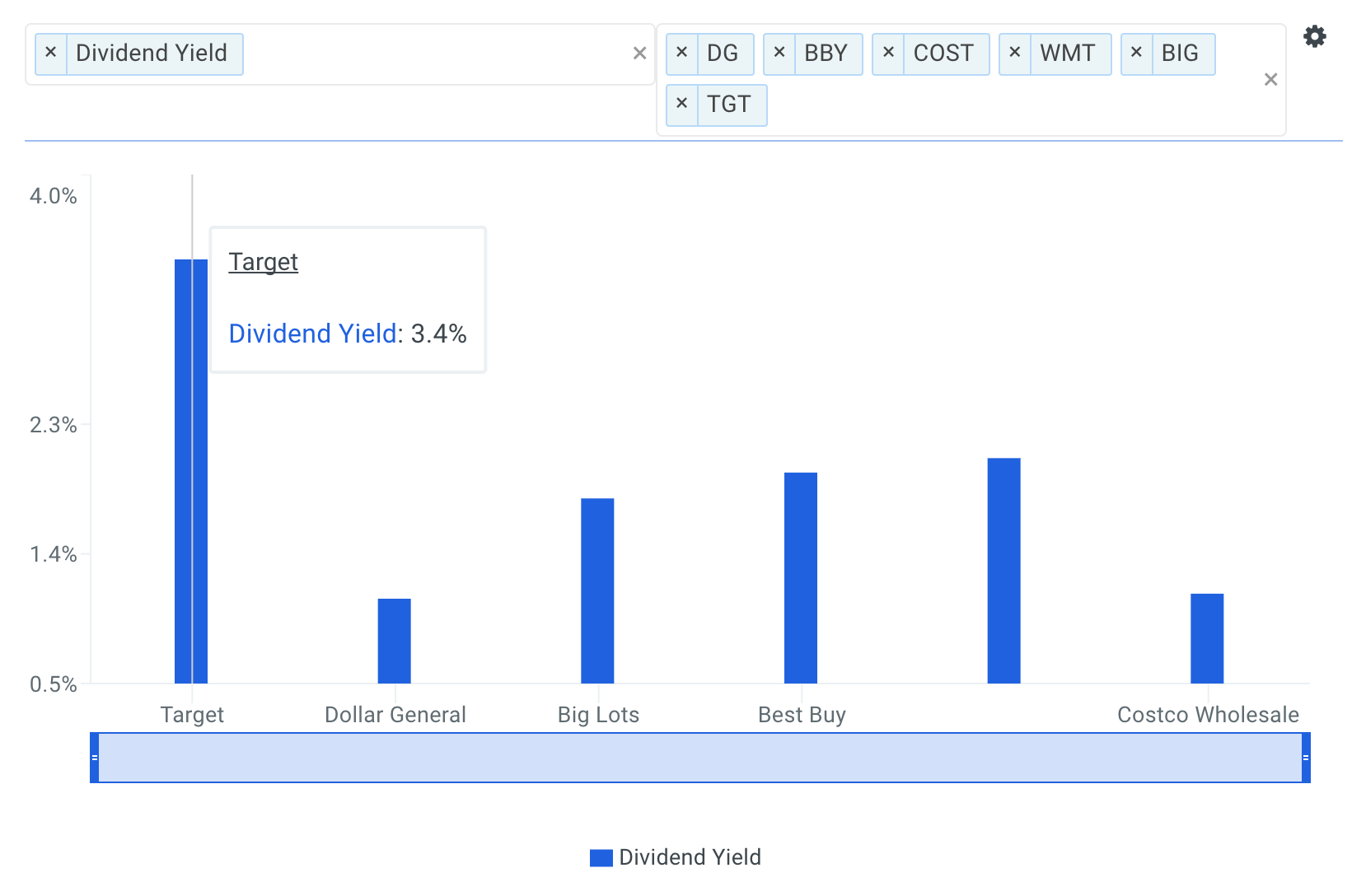Click the COST ticker label
Screen dimensions: 1366x896
pyautogui.click(x=943, y=54)
